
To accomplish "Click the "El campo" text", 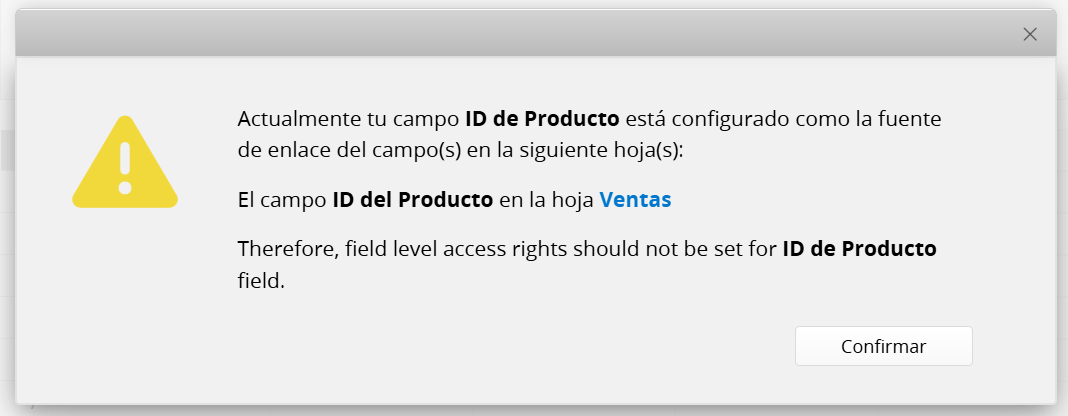I will point(282,200).
